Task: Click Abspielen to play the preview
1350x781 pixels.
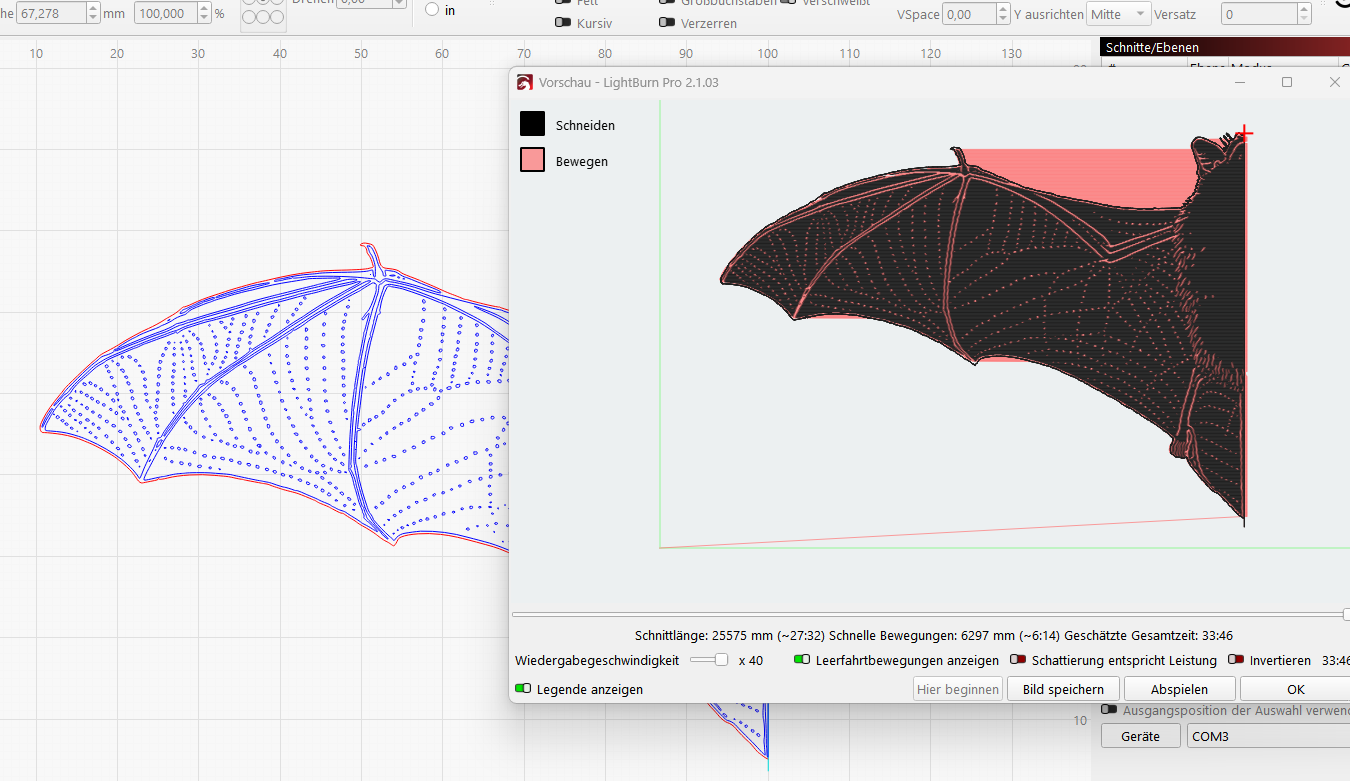Action: click(1179, 689)
